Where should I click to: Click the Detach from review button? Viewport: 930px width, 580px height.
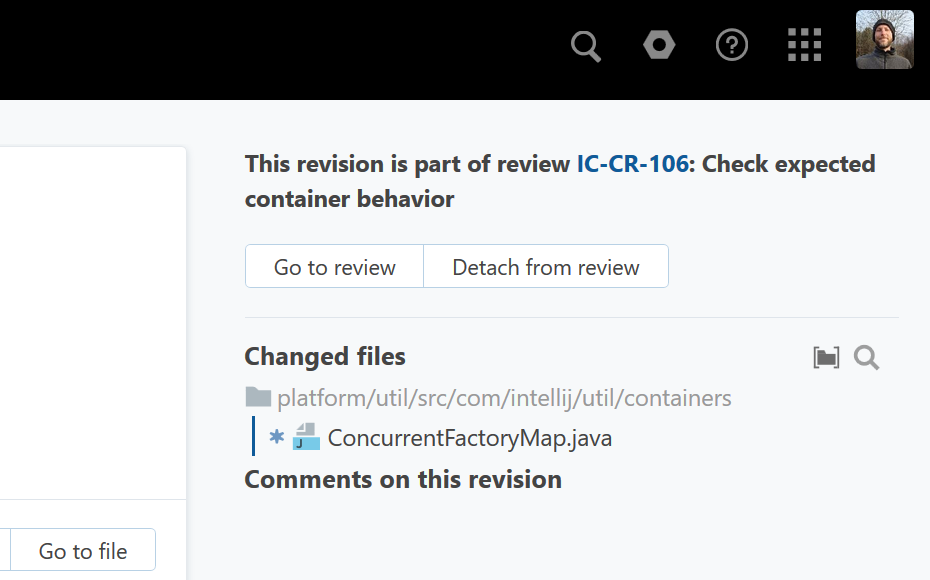(546, 267)
